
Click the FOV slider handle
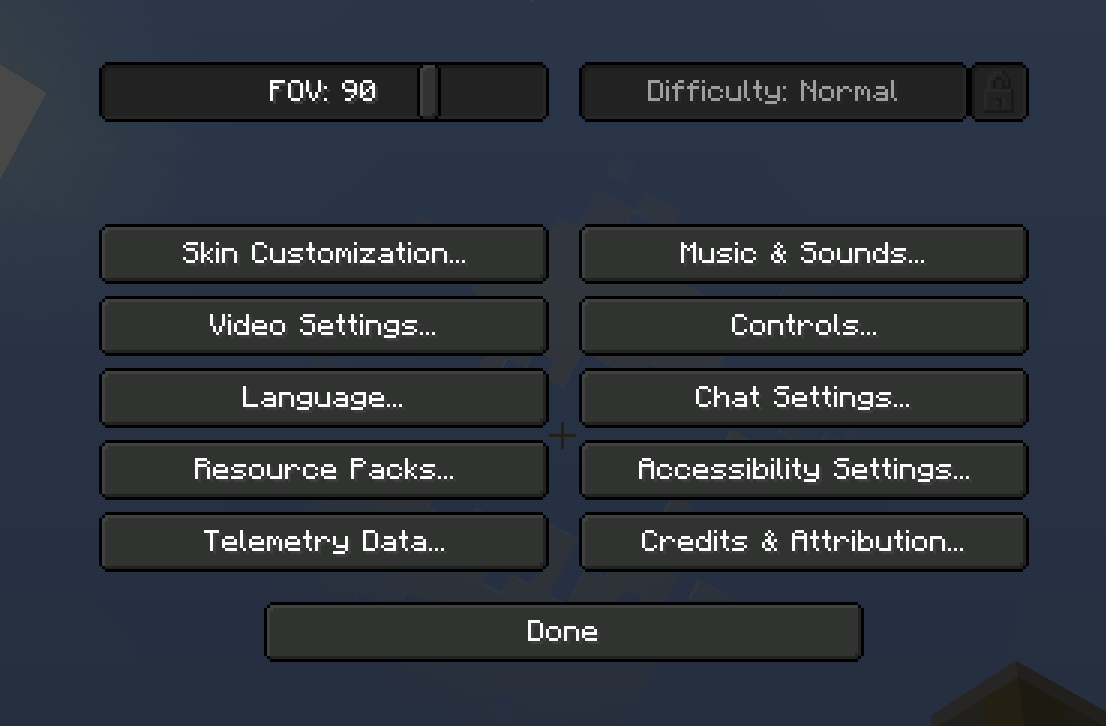point(429,92)
